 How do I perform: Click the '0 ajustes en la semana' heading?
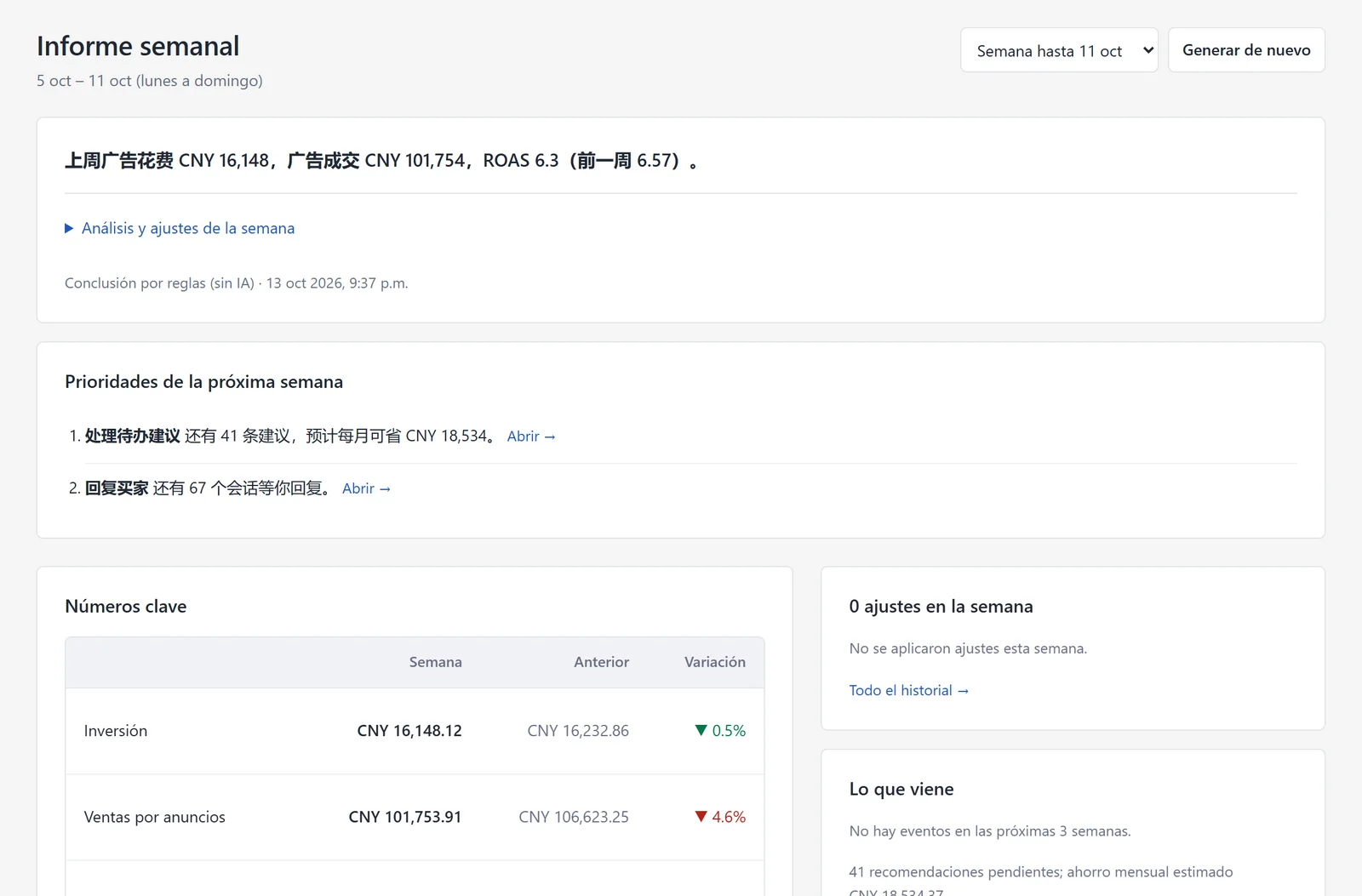941,607
